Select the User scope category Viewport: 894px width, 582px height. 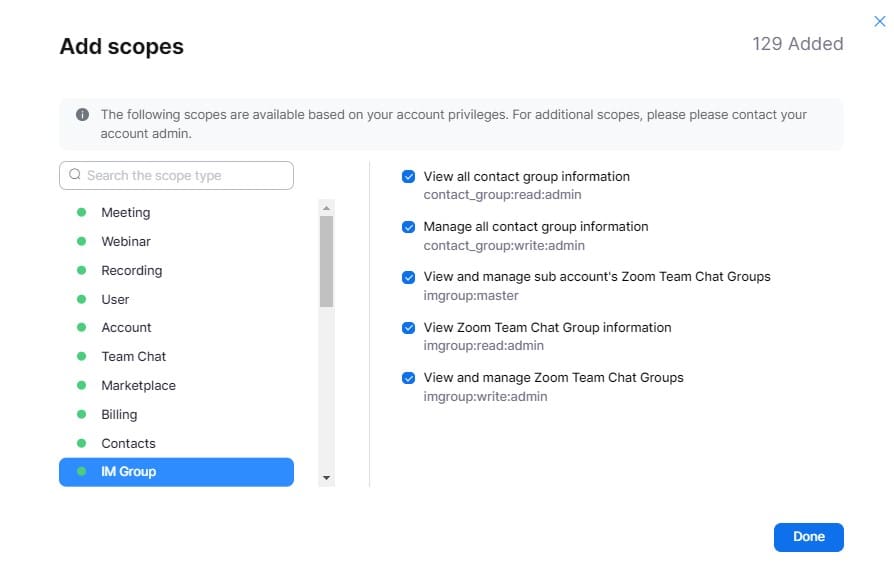click(x=115, y=299)
